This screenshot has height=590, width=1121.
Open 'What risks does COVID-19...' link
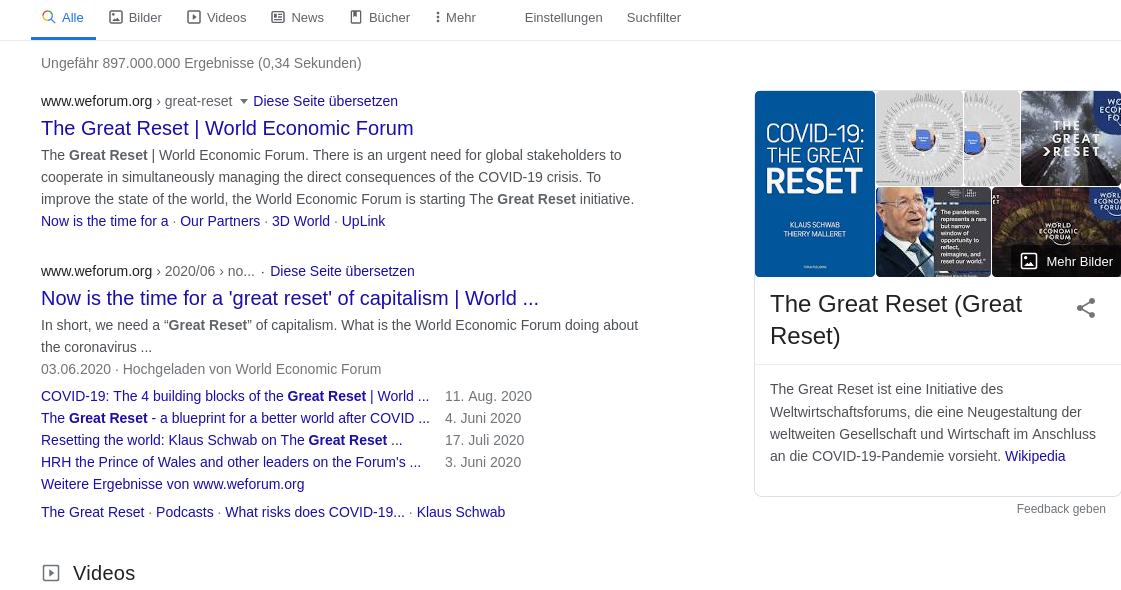(x=315, y=513)
